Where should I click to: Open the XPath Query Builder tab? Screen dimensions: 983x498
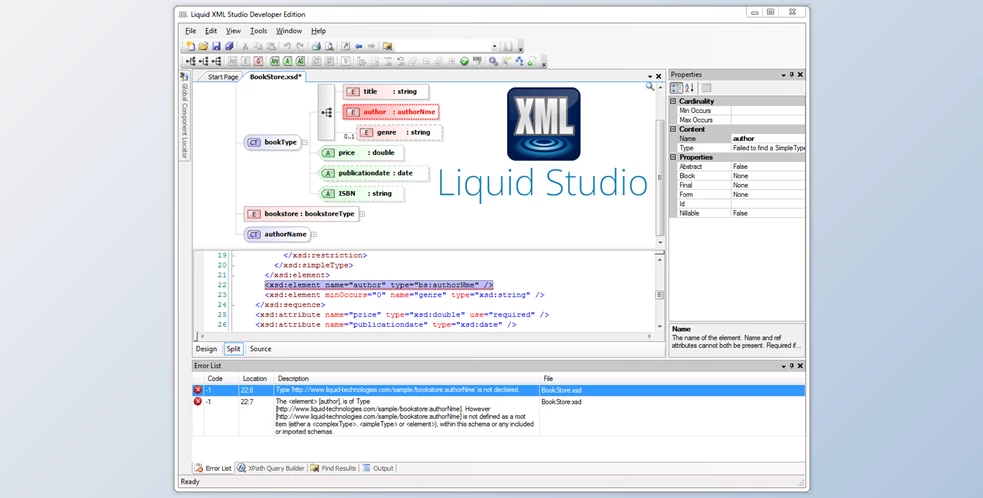(271, 468)
